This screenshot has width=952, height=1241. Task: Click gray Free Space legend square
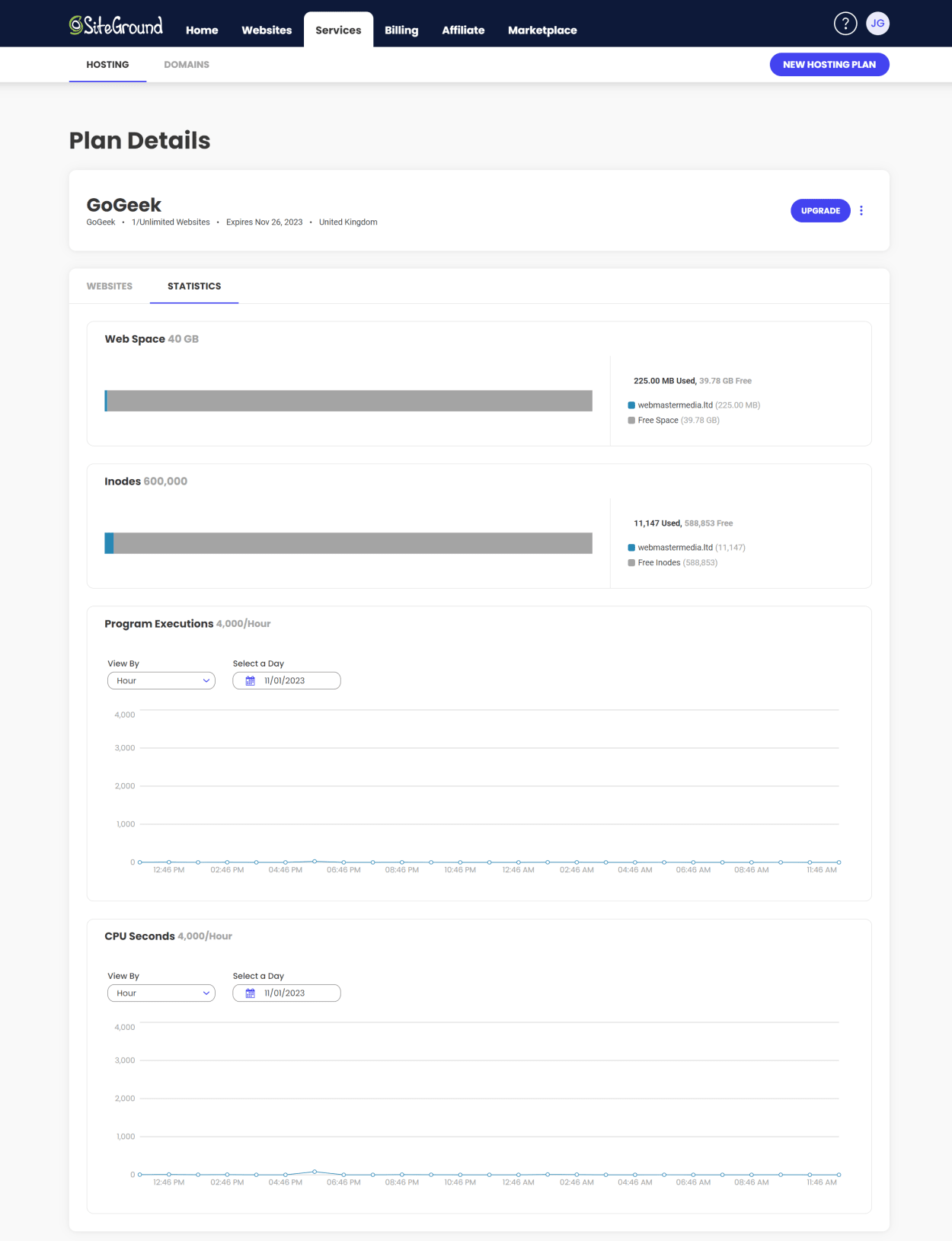(631, 421)
